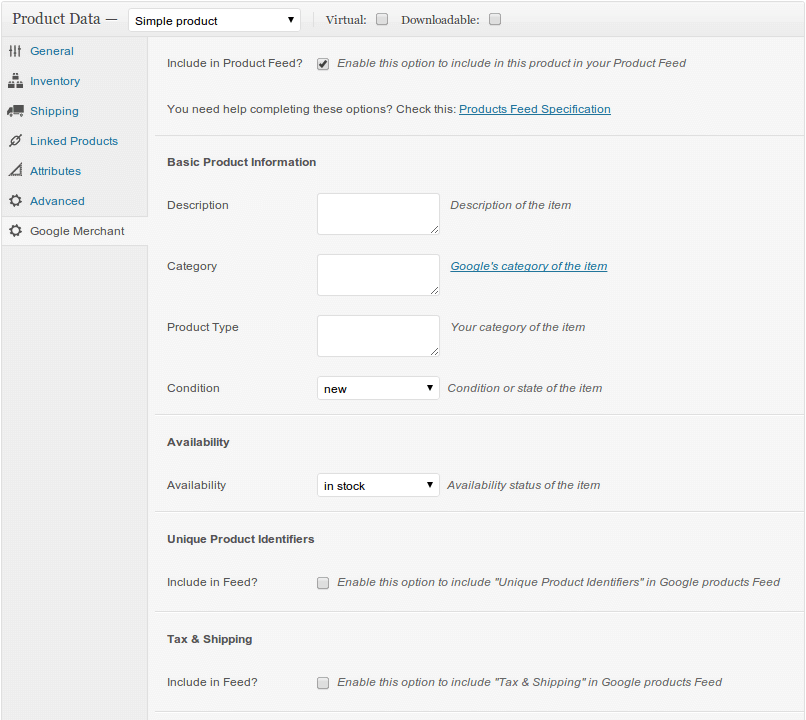Click the Advanced gear icon
This screenshot has width=806, height=720.
coord(15,201)
